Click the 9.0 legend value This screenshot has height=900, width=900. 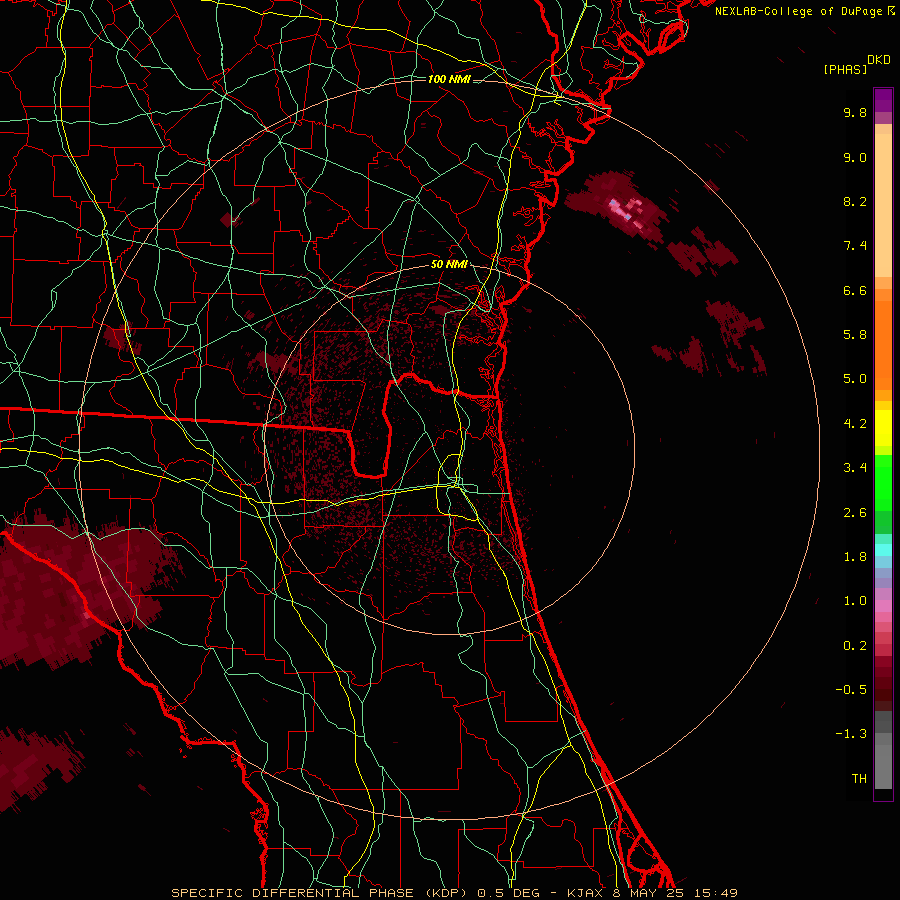coord(855,157)
